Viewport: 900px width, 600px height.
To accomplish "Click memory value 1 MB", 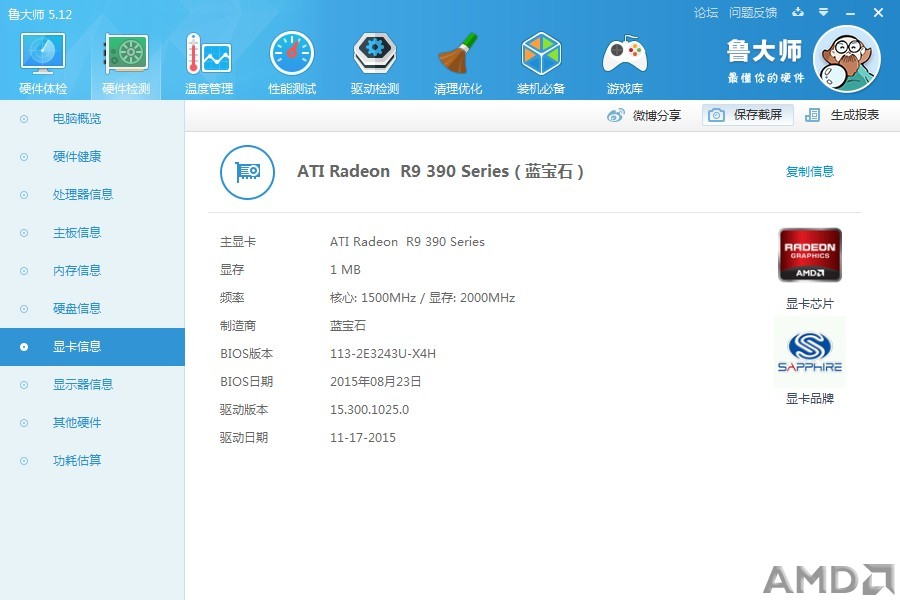I will click(x=345, y=270).
